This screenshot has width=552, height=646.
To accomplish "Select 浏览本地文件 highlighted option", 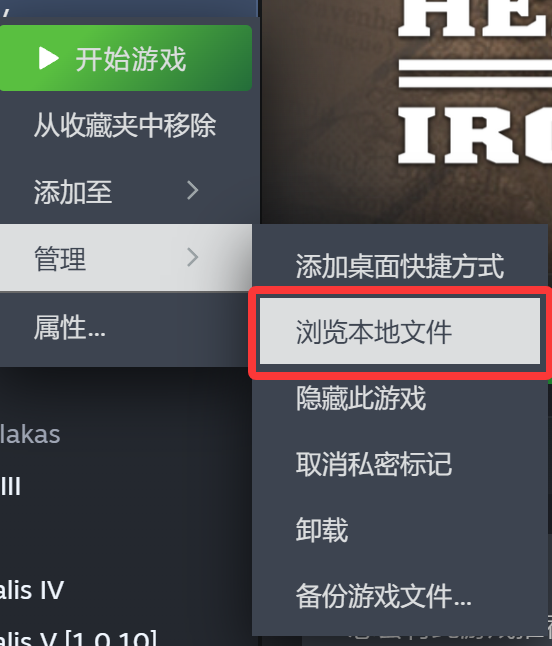I will coord(400,332).
